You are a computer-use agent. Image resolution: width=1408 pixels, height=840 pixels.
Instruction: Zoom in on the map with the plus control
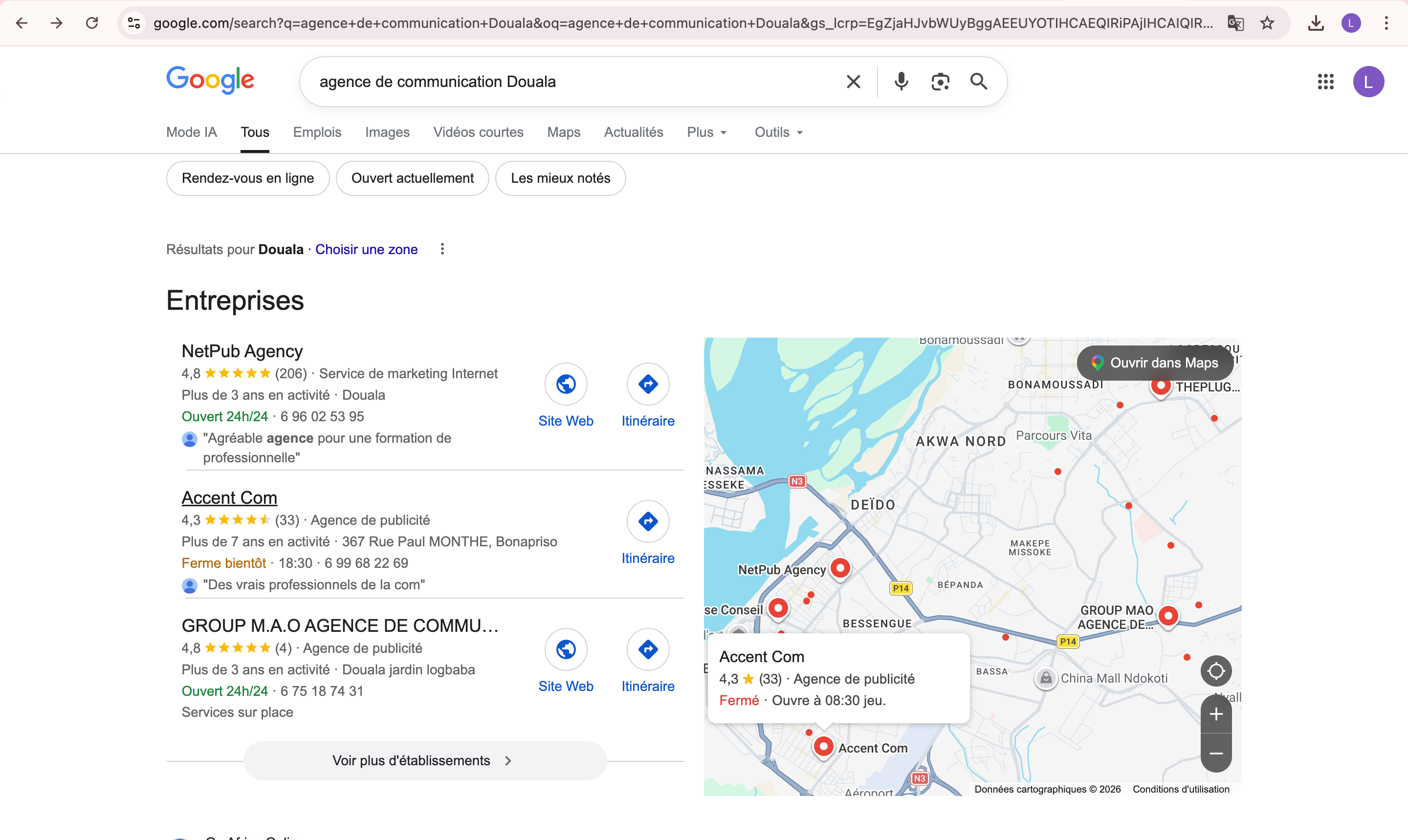[x=1215, y=714]
